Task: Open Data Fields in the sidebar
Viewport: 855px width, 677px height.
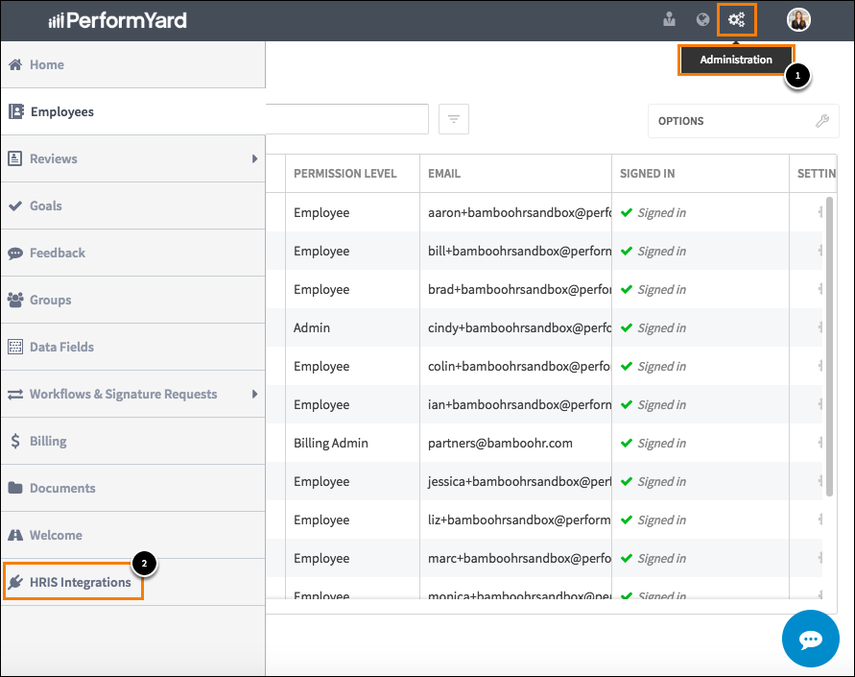Action: tap(133, 347)
